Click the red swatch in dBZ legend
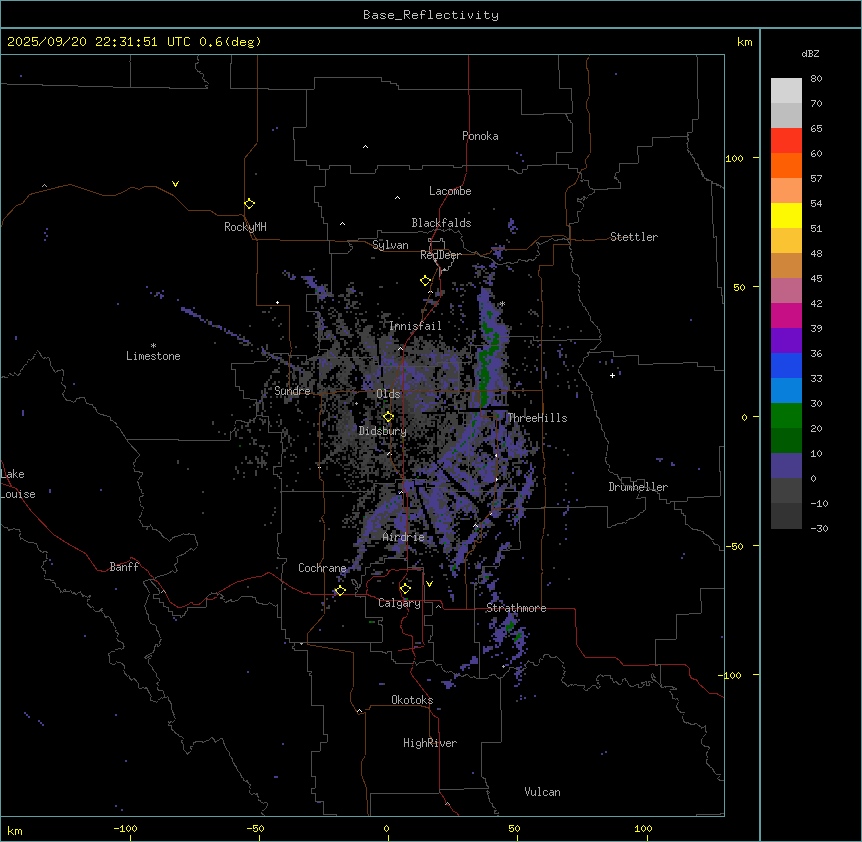This screenshot has height=842, width=862. [x=786, y=140]
